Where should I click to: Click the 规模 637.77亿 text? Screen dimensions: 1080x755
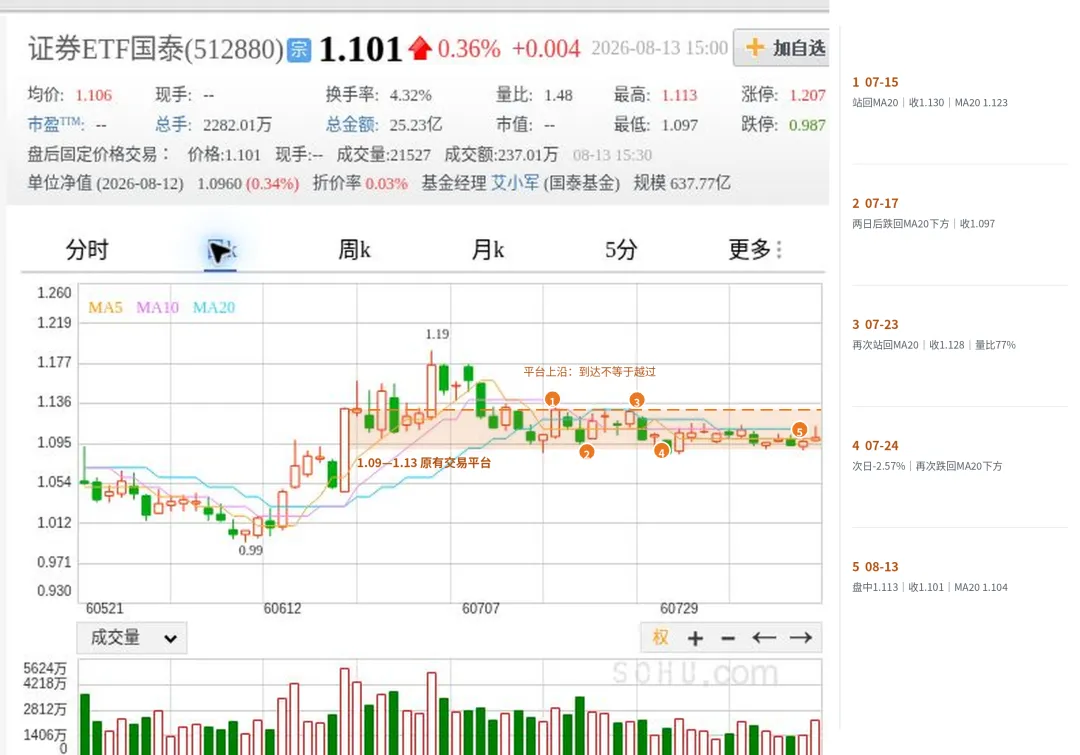click(x=682, y=183)
